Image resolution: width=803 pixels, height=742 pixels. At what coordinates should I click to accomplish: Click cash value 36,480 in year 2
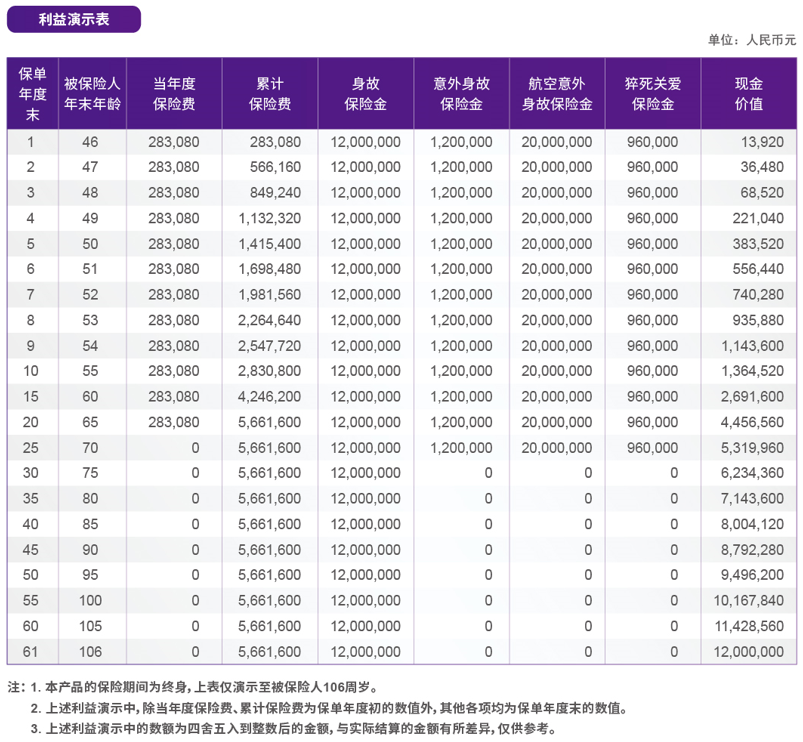tap(762, 167)
